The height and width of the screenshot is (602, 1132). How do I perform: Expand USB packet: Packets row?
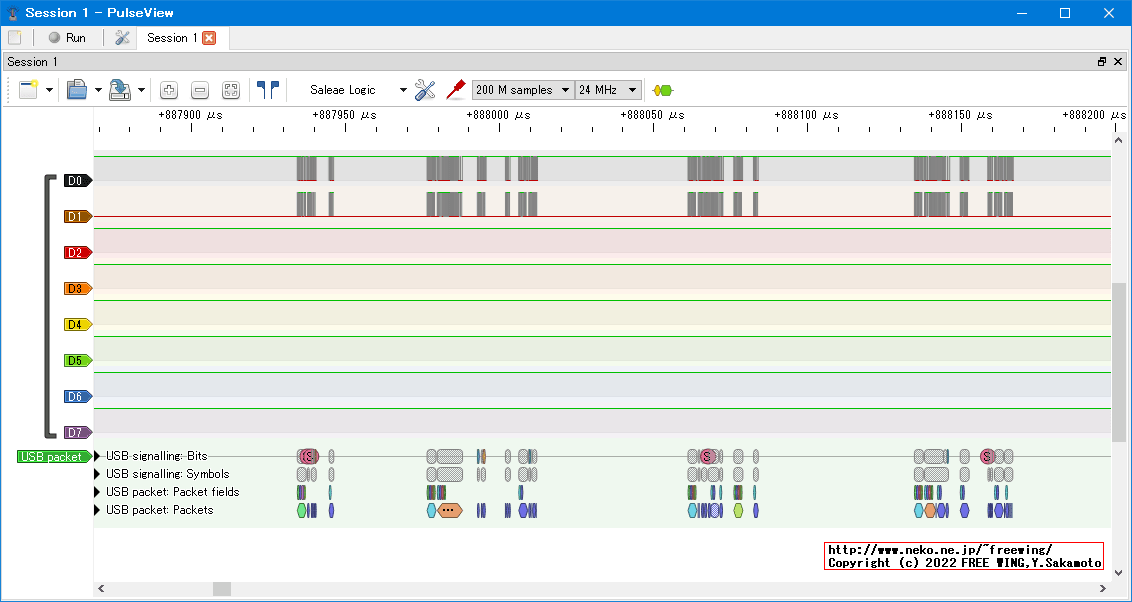98,510
